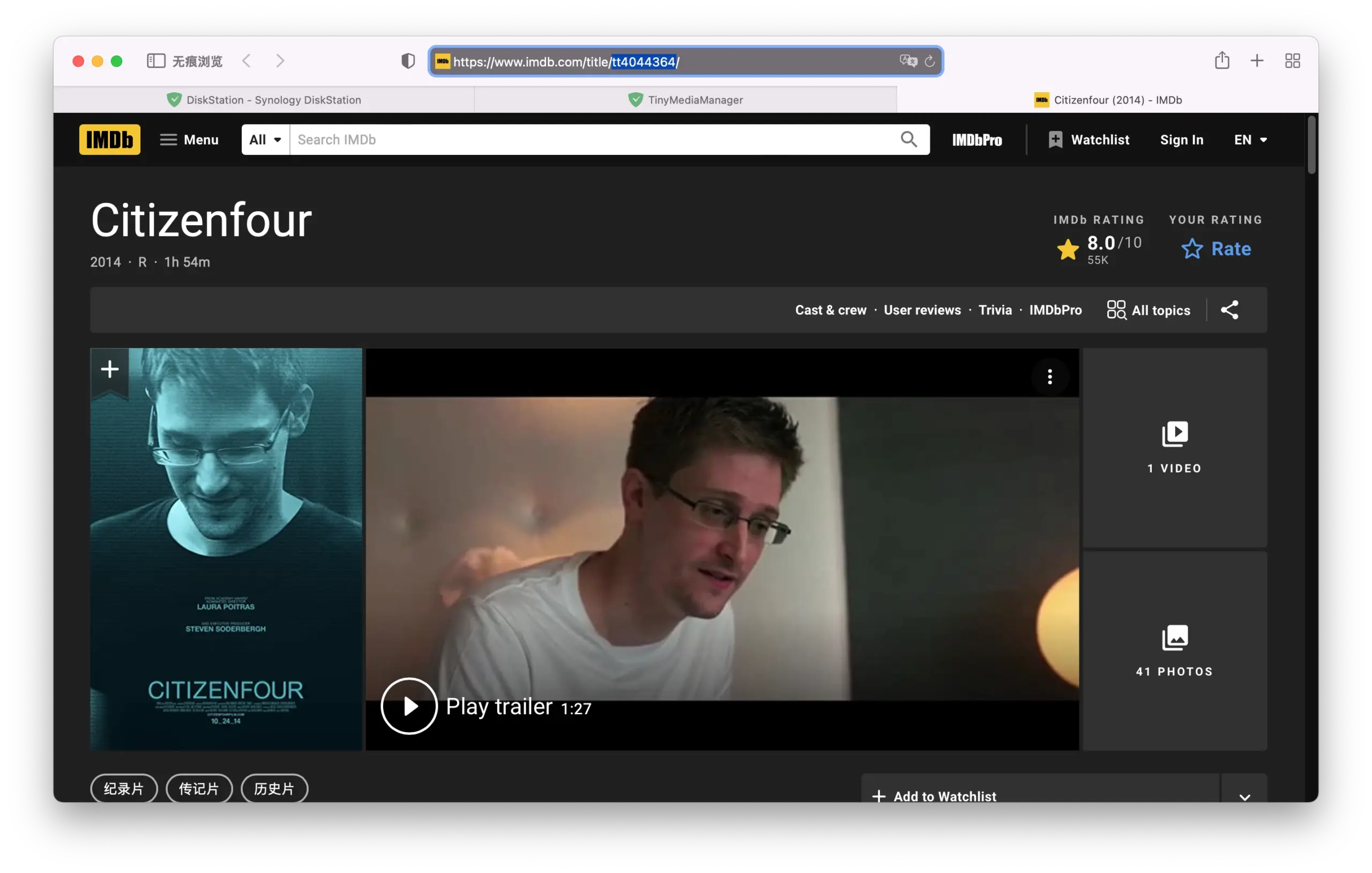Image resolution: width=1372 pixels, height=873 pixels.
Task: Go back in browser history
Action: [246, 61]
